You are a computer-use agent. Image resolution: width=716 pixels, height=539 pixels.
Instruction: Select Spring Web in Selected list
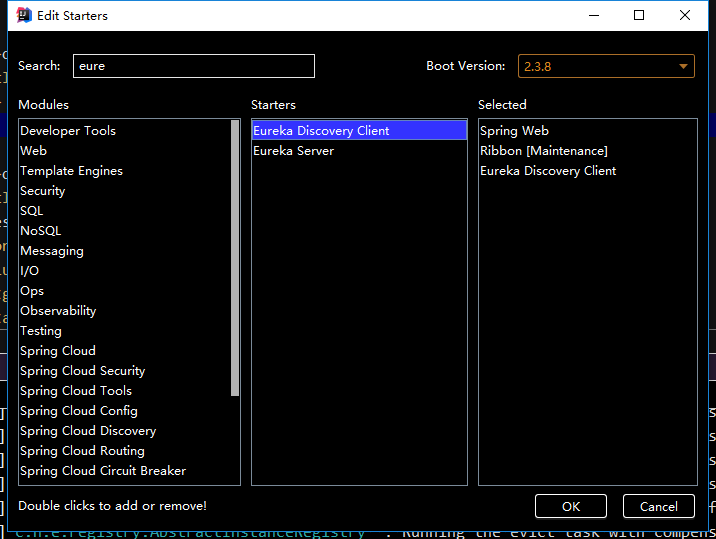coord(514,131)
